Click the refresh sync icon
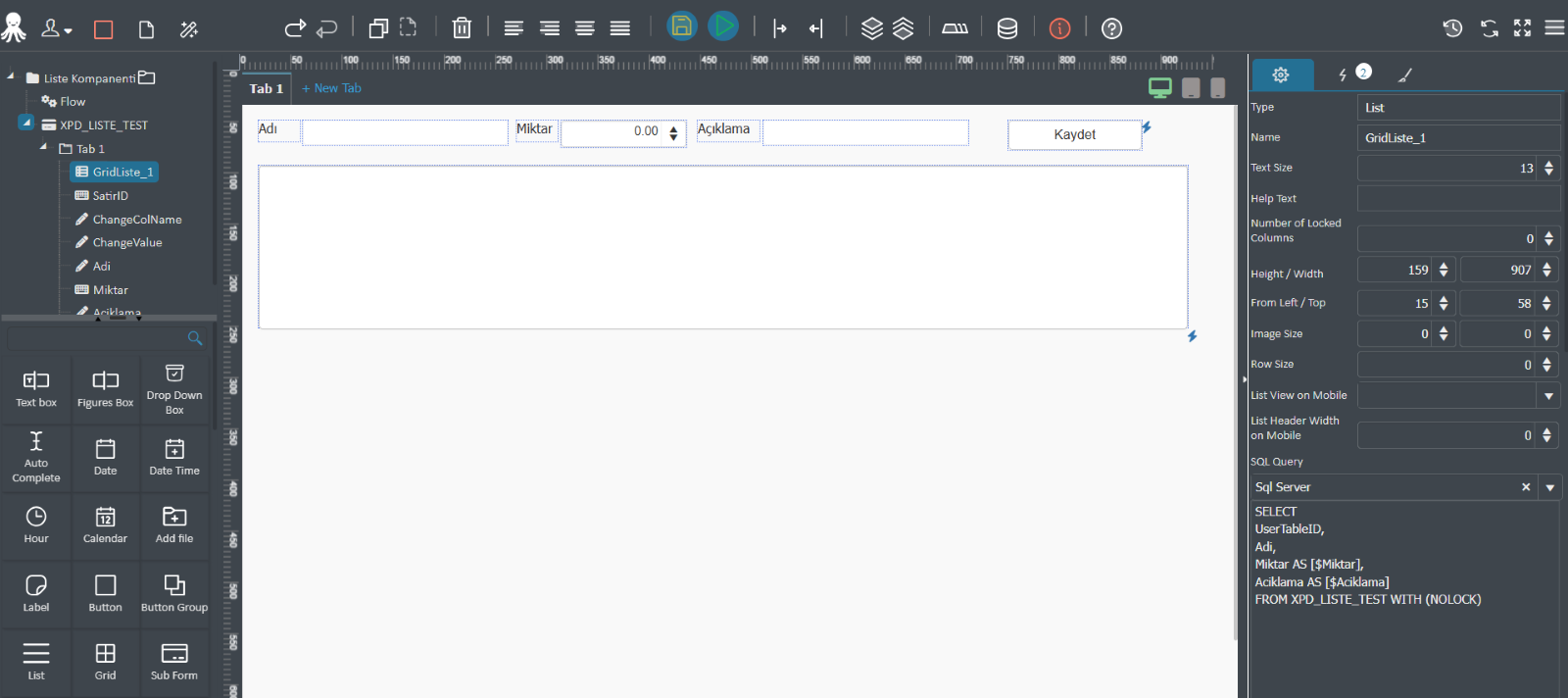 1490,28
